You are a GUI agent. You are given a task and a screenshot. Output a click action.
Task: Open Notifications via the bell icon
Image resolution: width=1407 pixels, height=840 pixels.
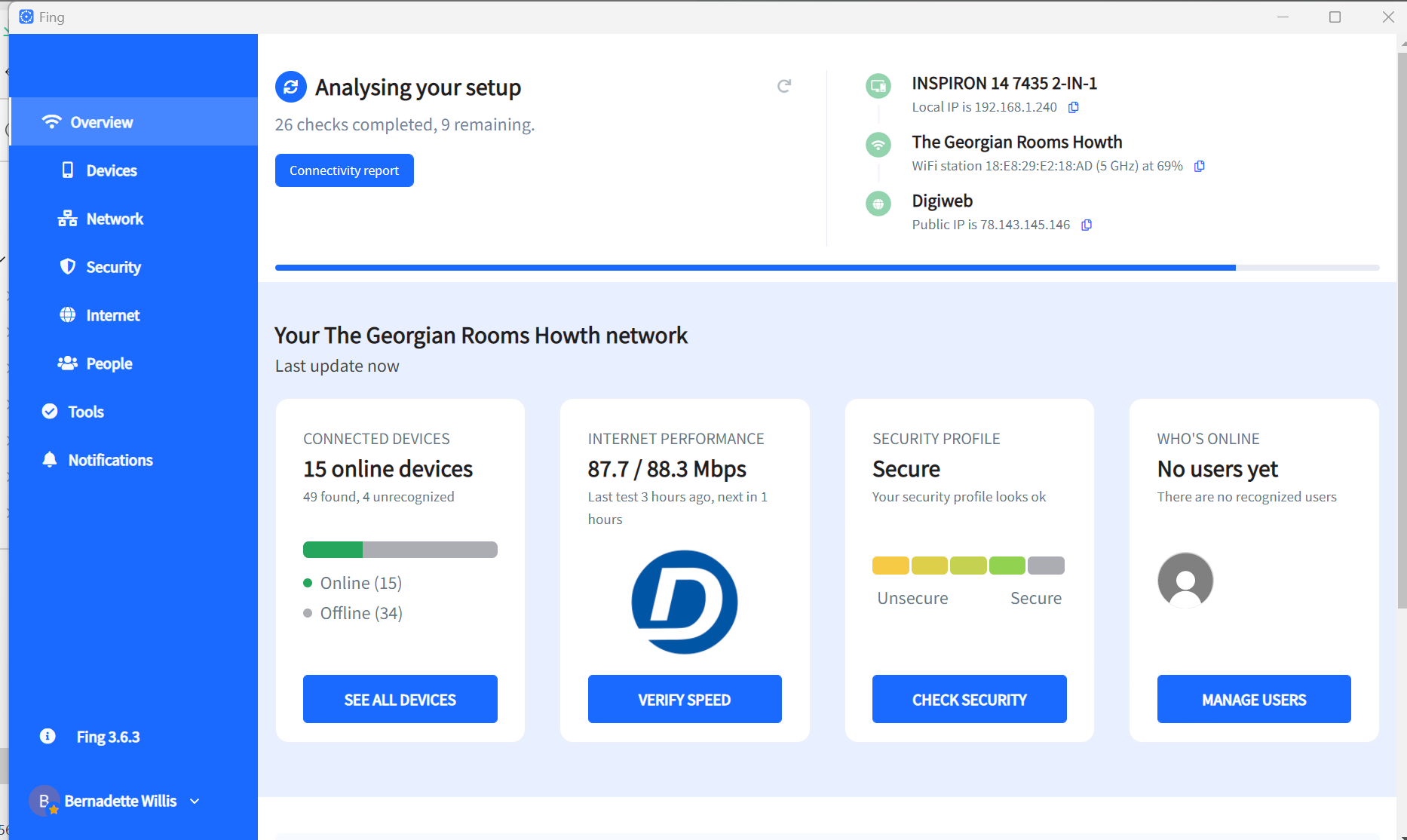coord(49,459)
